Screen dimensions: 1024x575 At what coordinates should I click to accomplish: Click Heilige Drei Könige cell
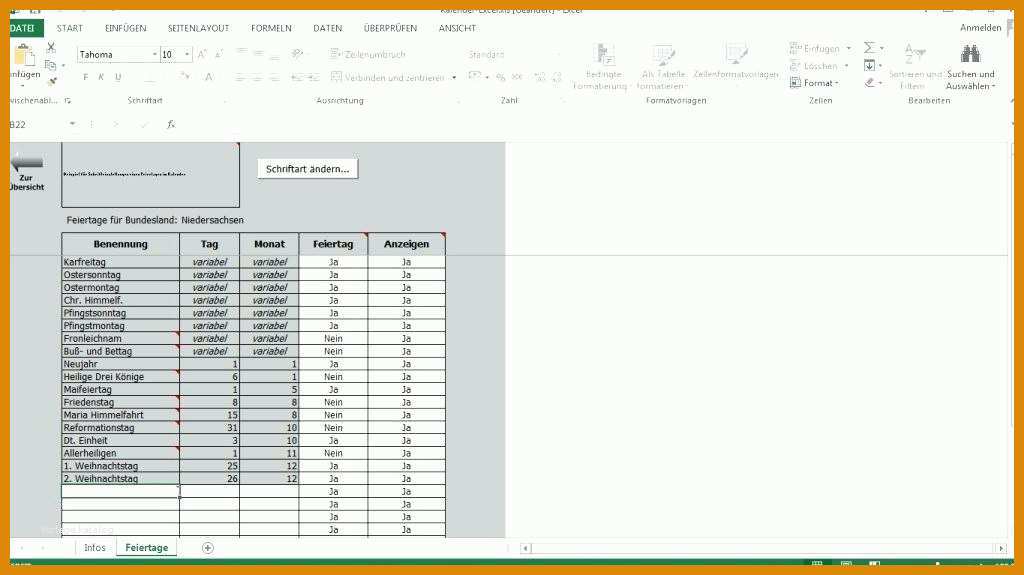[120, 377]
